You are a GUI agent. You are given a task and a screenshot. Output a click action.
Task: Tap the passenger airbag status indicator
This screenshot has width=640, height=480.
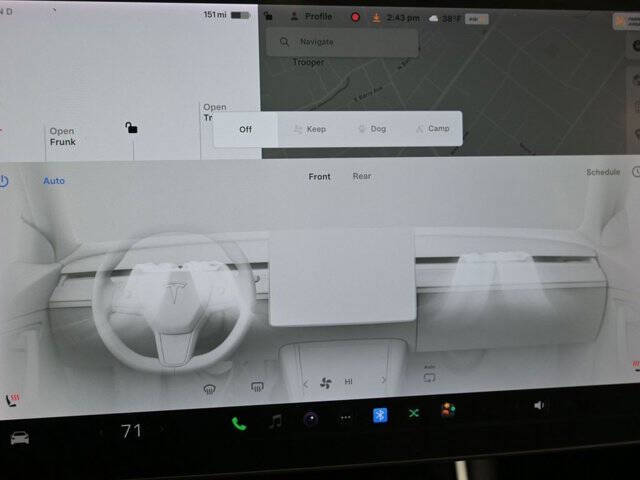[476, 19]
